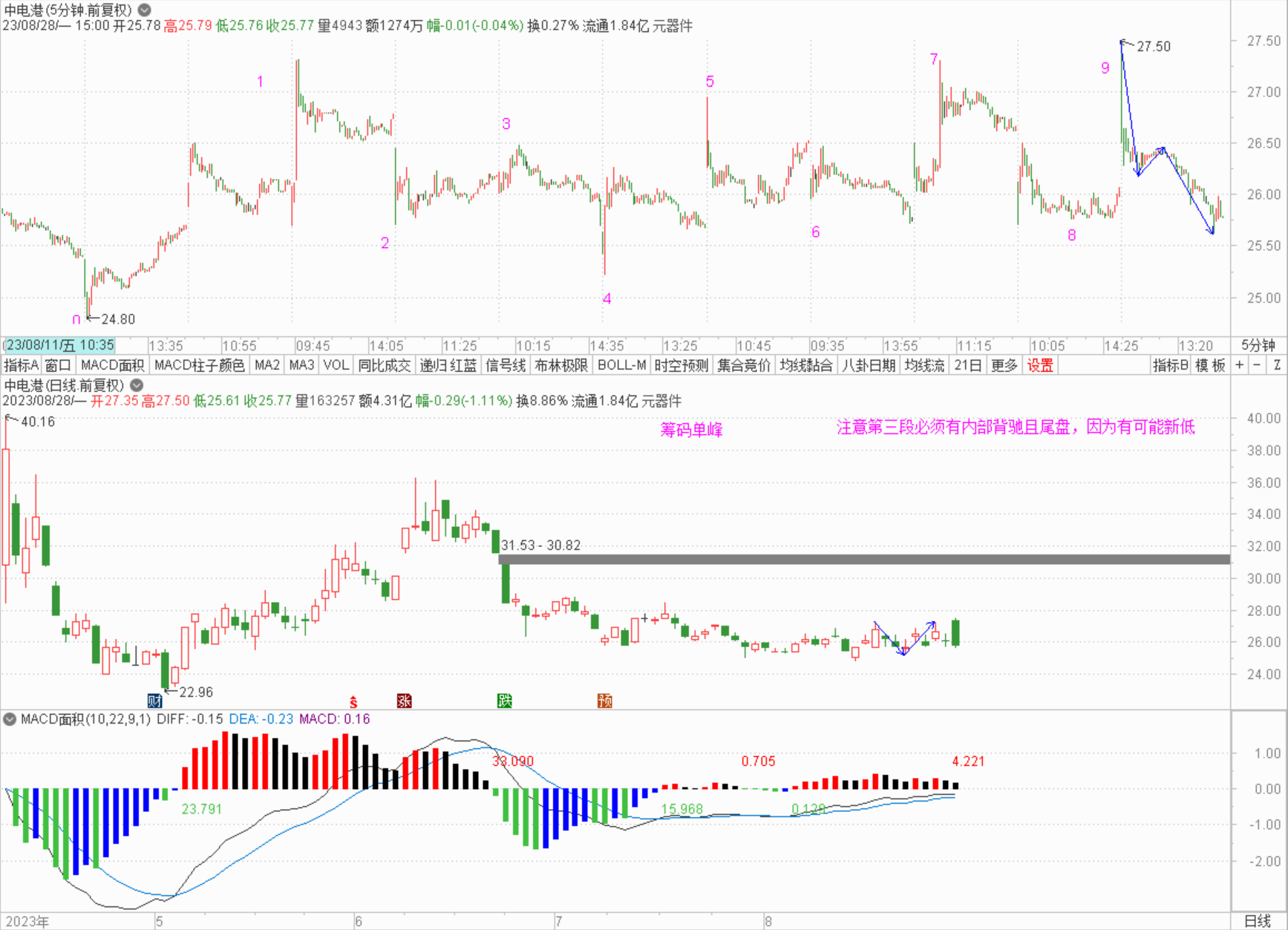Open the 更多 indicators menu
This screenshot has height=930, width=1288.
(1004, 365)
